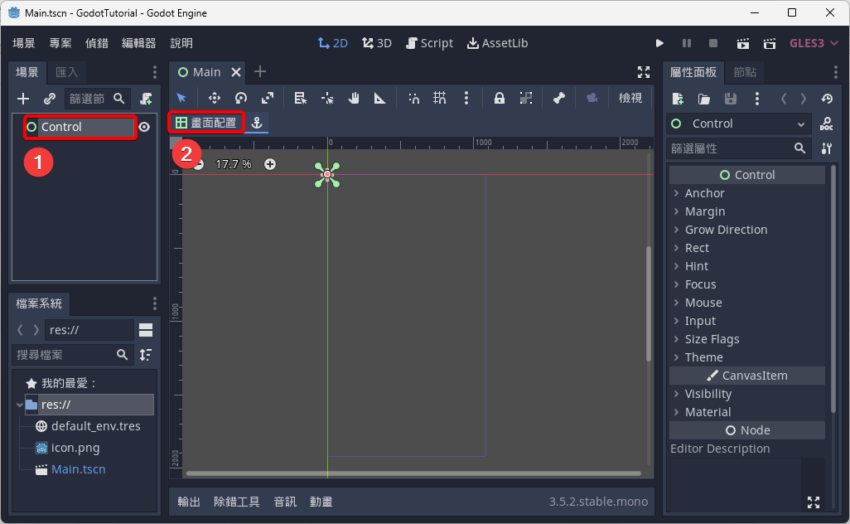This screenshot has width=850, height=524.
Task: Open the 編輯器 editor menu
Action: [x=139, y=43]
